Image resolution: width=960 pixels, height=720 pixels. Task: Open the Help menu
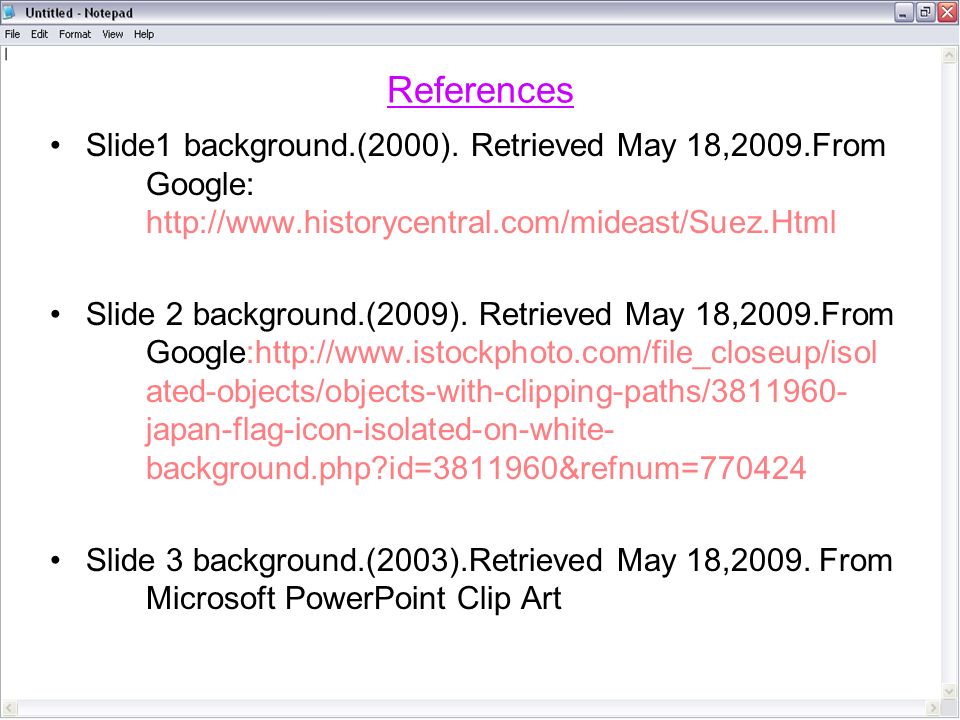click(x=144, y=34)
